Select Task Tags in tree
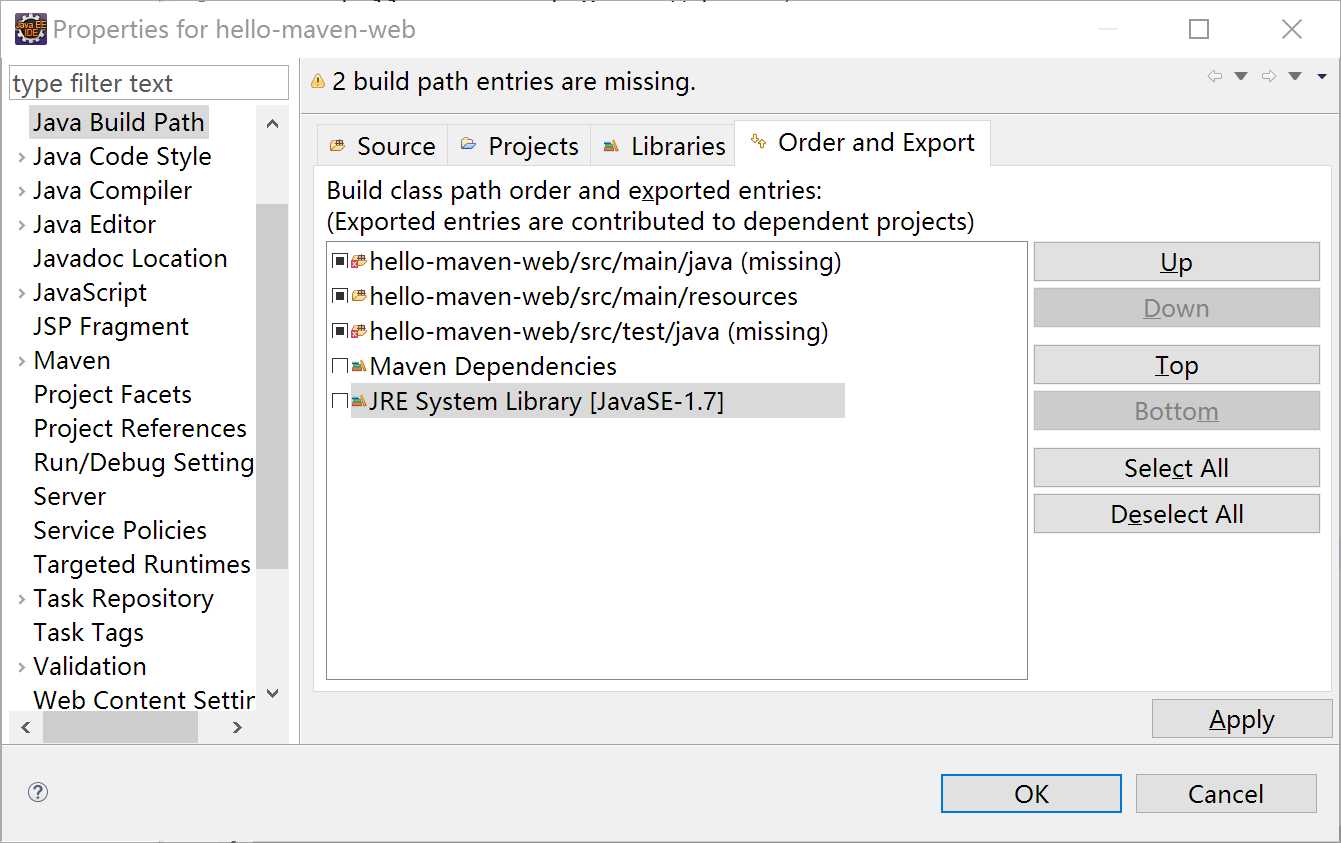Screen dimensions: 1341x843 (89, 633)
